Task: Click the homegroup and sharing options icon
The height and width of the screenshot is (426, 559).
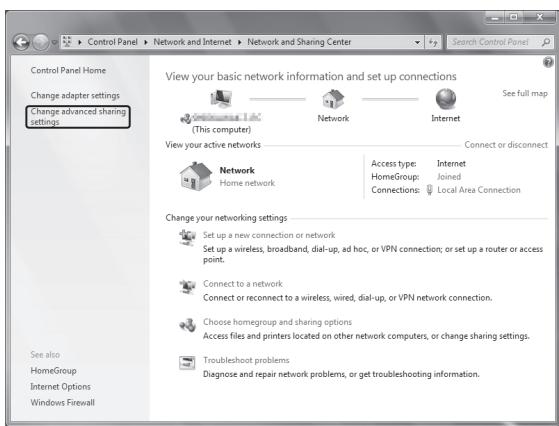Action: [188, 325]
